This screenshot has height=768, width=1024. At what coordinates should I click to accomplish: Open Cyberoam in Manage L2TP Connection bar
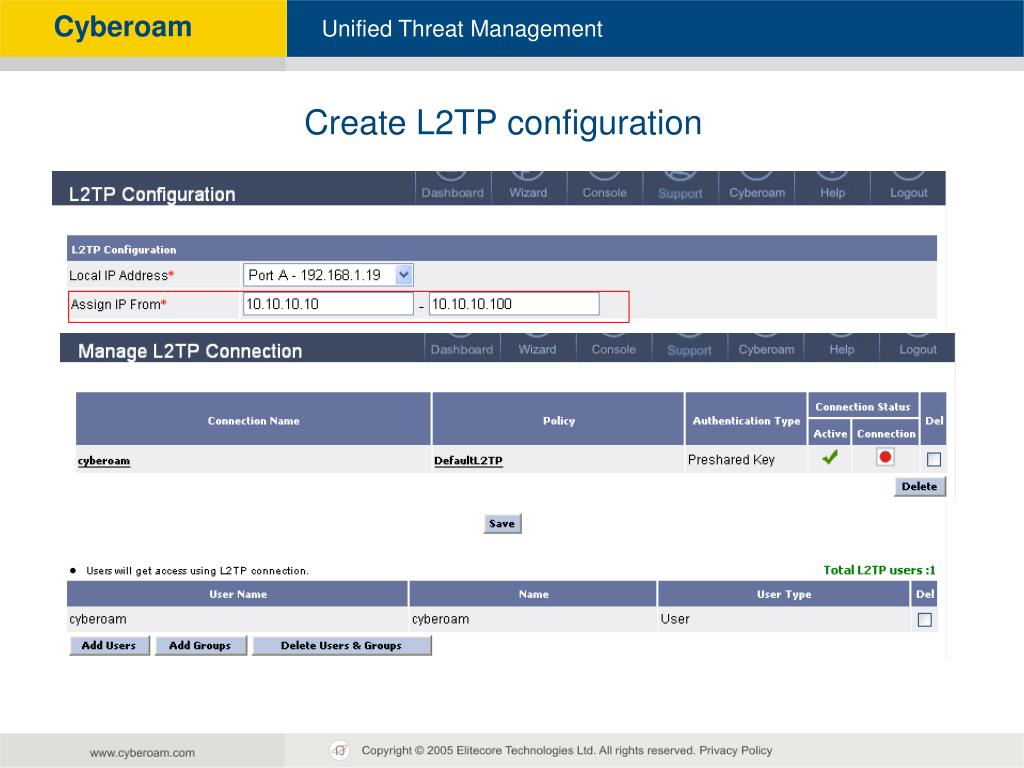point(766,348)
